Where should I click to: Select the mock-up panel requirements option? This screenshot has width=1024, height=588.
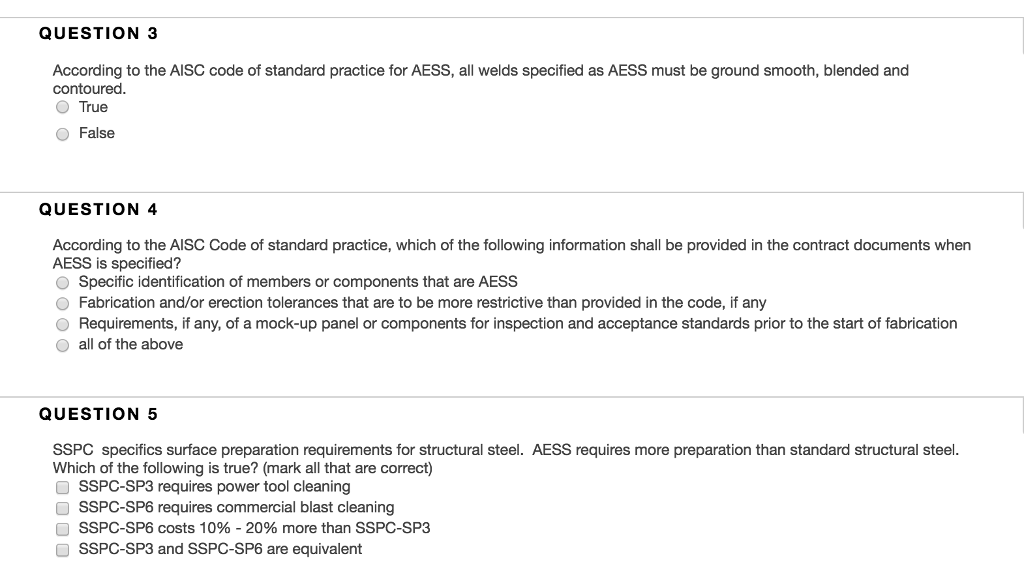[62, 323]
